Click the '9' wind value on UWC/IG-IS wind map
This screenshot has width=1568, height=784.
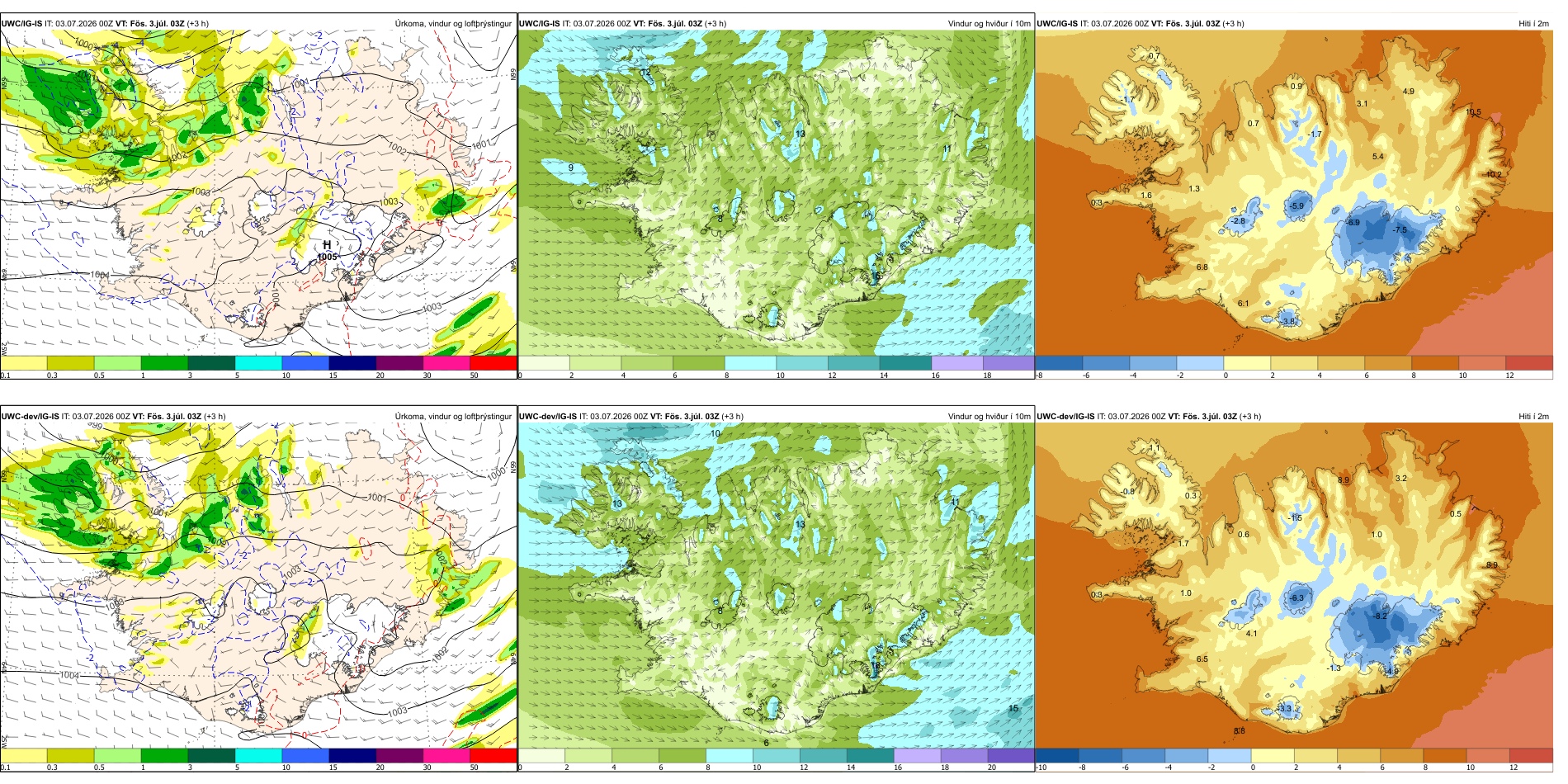pyautogui.click(x=571, y=168)
